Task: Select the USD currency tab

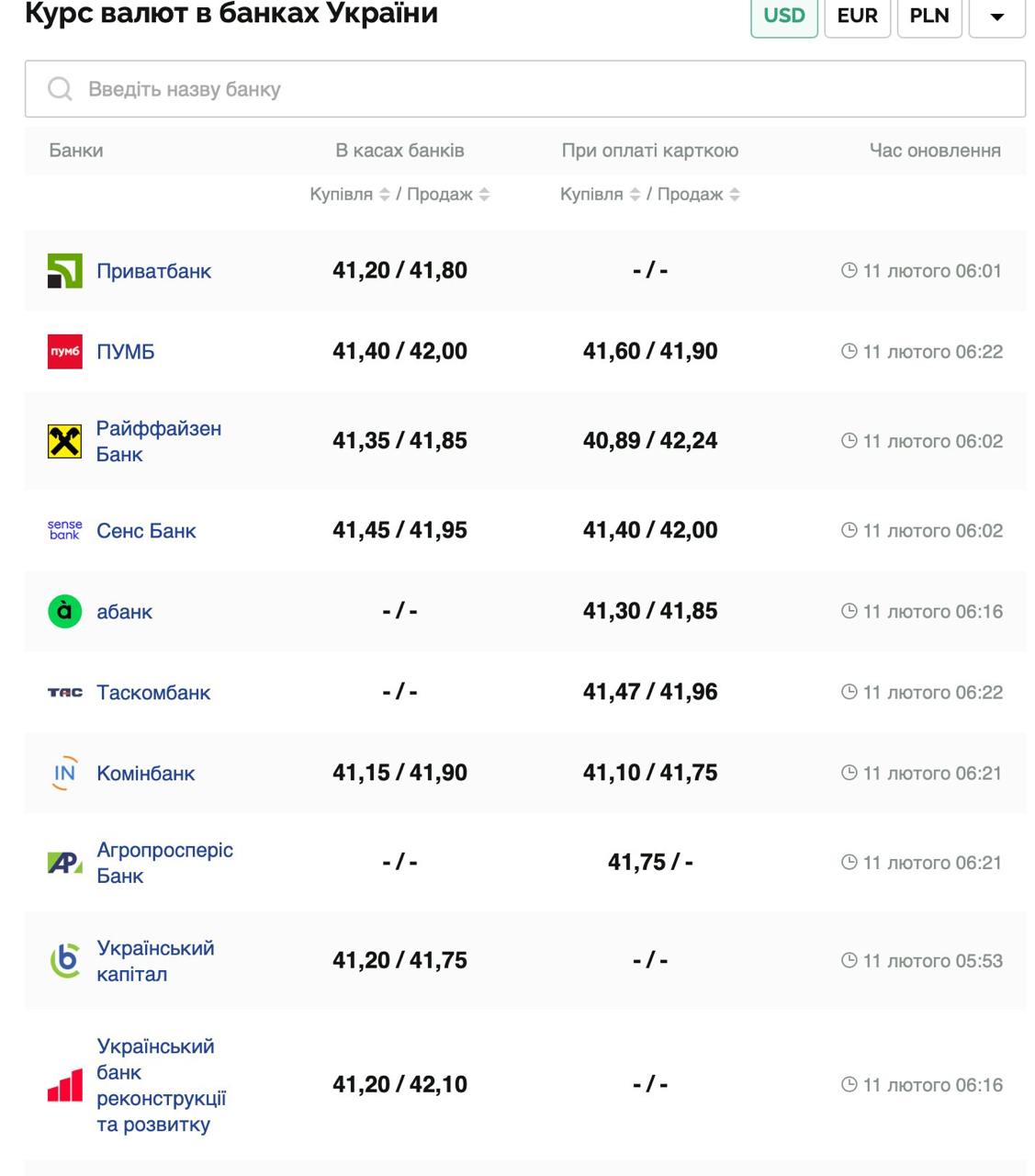Action: 783,16
